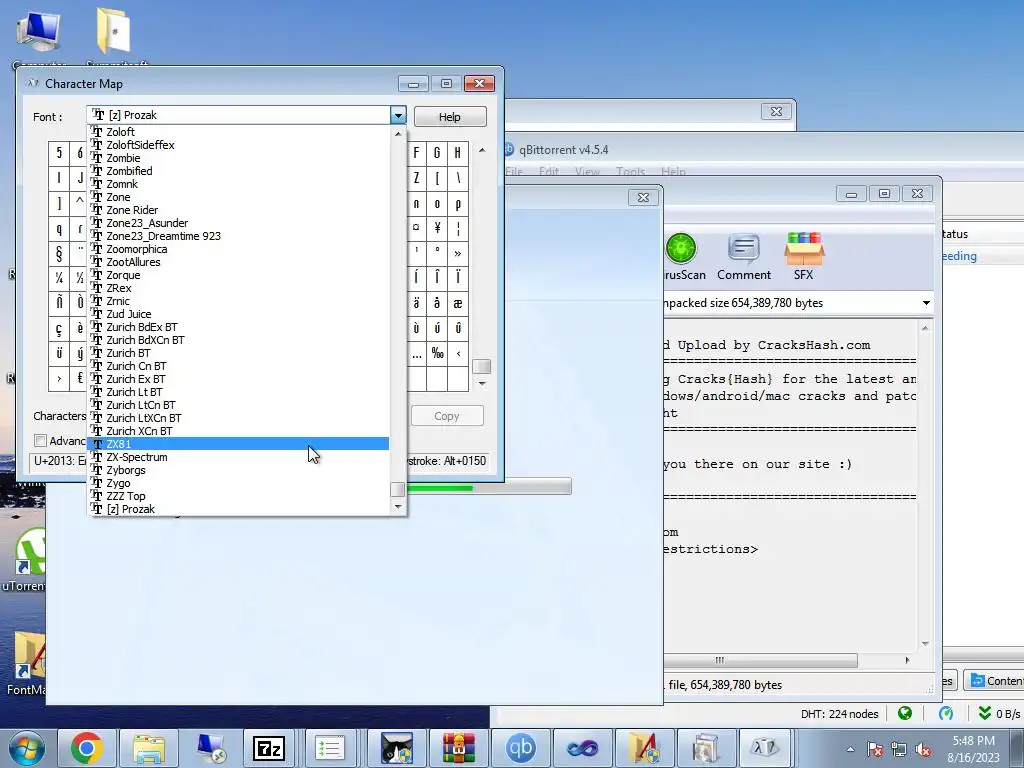The width and height of the screenshot is (1024, 768).
Task: Toggle the Advanced view checkbox
Action: (x=40, y=441)
